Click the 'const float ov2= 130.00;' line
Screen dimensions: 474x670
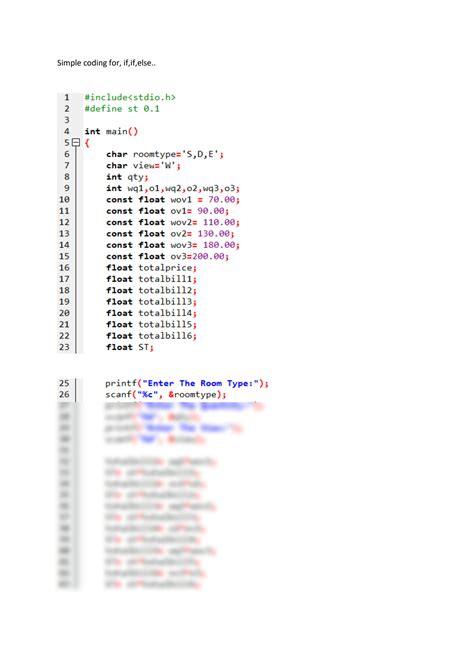click(170, 233)
